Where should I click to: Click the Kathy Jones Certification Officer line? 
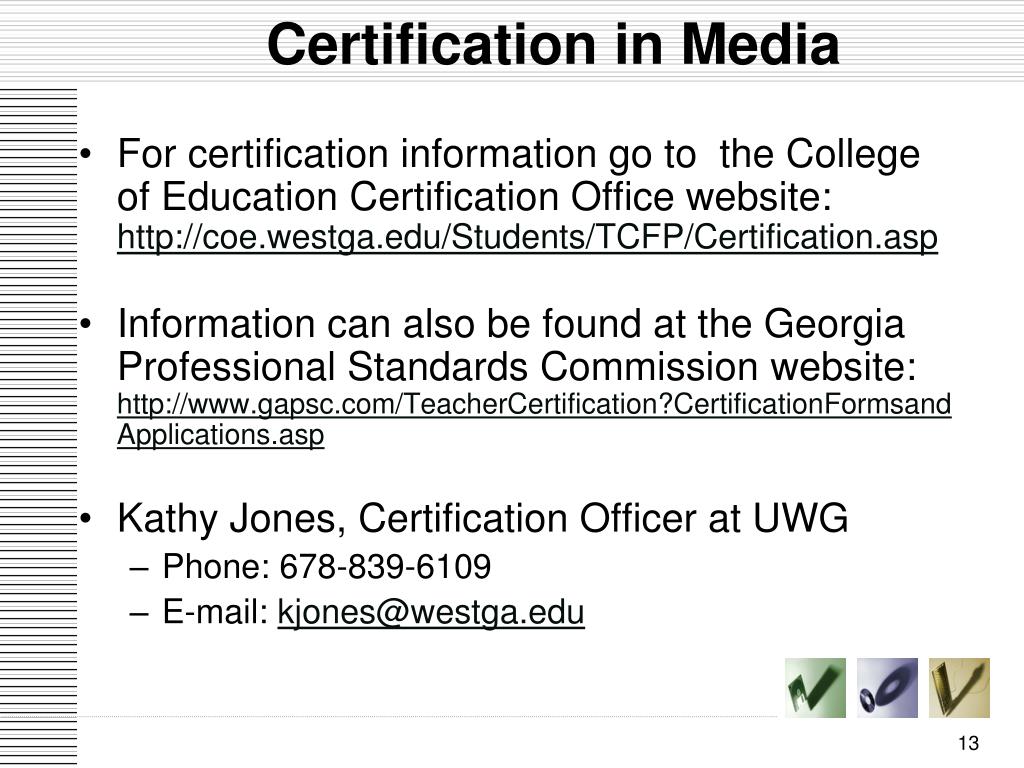[x=483, y=519]
